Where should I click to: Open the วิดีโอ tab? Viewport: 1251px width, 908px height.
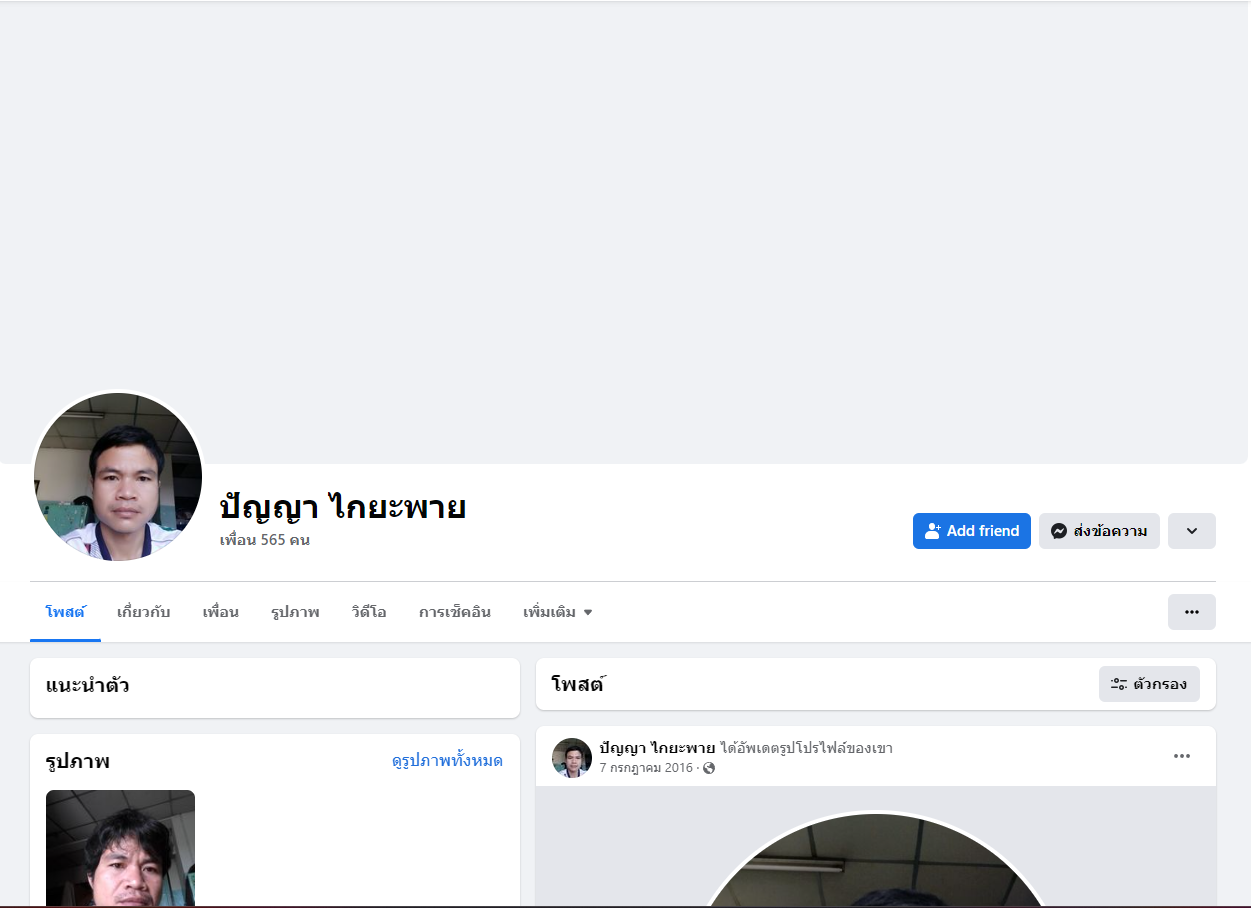369,612
